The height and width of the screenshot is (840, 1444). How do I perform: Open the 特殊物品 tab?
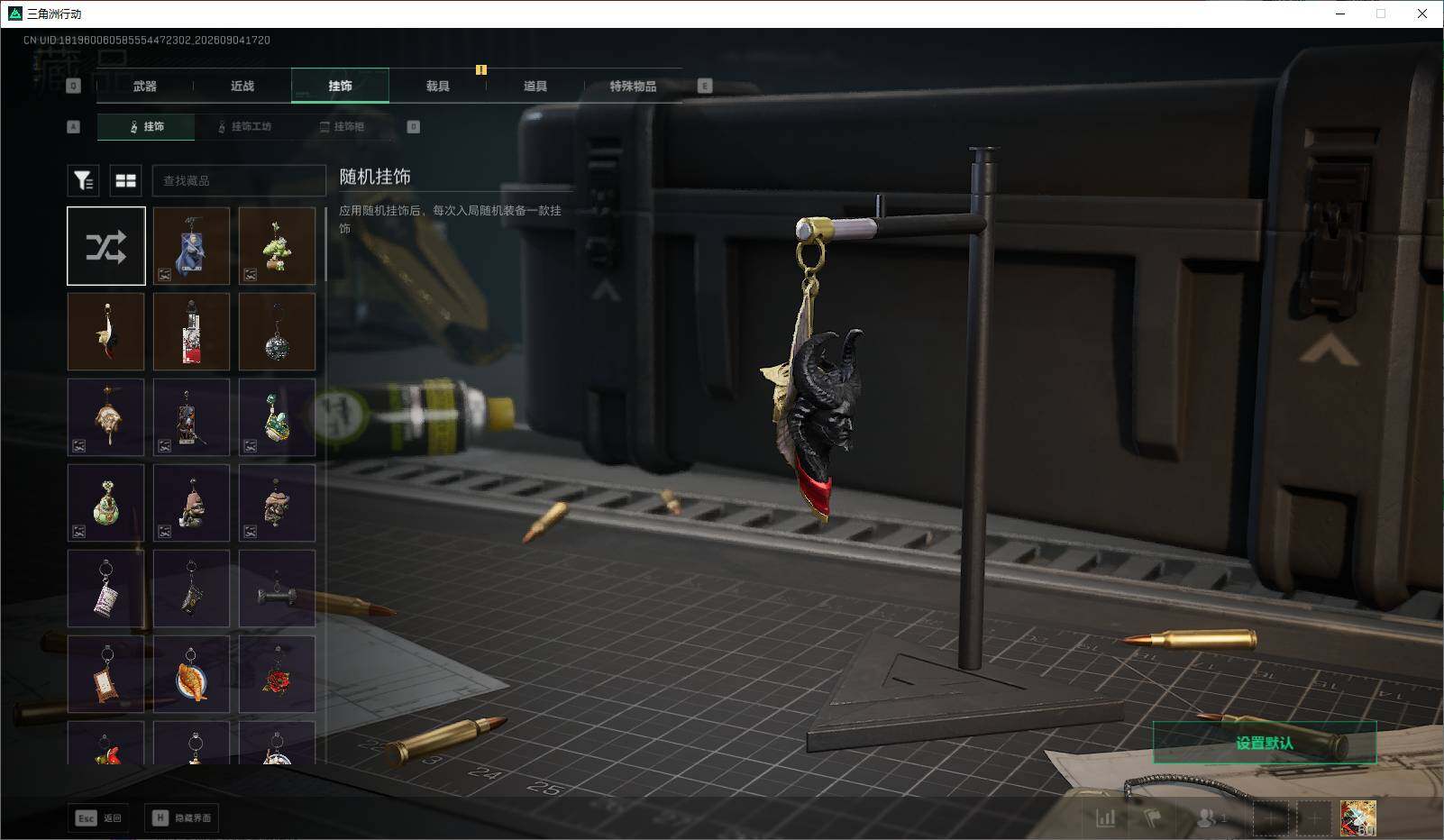633,86
